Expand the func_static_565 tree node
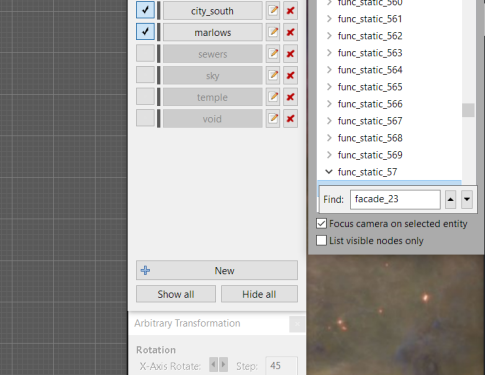Image resolution: width=485 pixels, height=375 pixels. coord(329,87)
